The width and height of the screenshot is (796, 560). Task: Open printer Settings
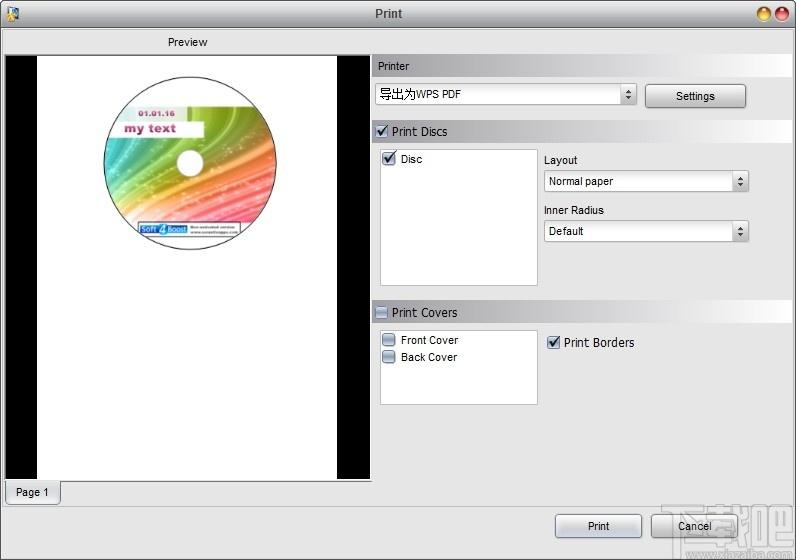tap(695, 96)
